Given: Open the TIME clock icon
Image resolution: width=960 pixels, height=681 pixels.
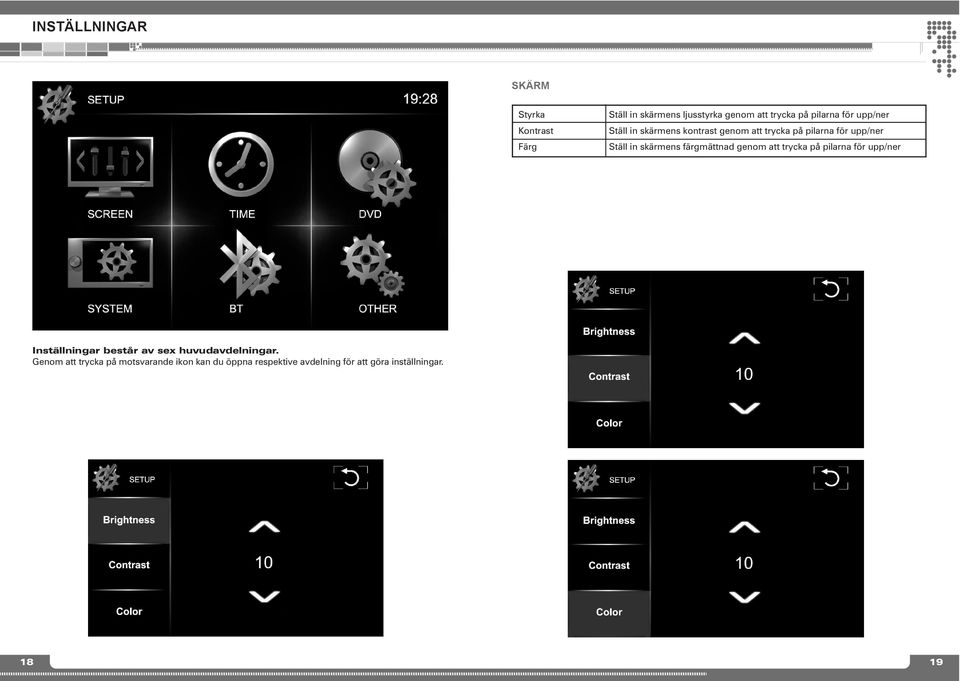Looking at the screenshot, I should pos(241,164).
